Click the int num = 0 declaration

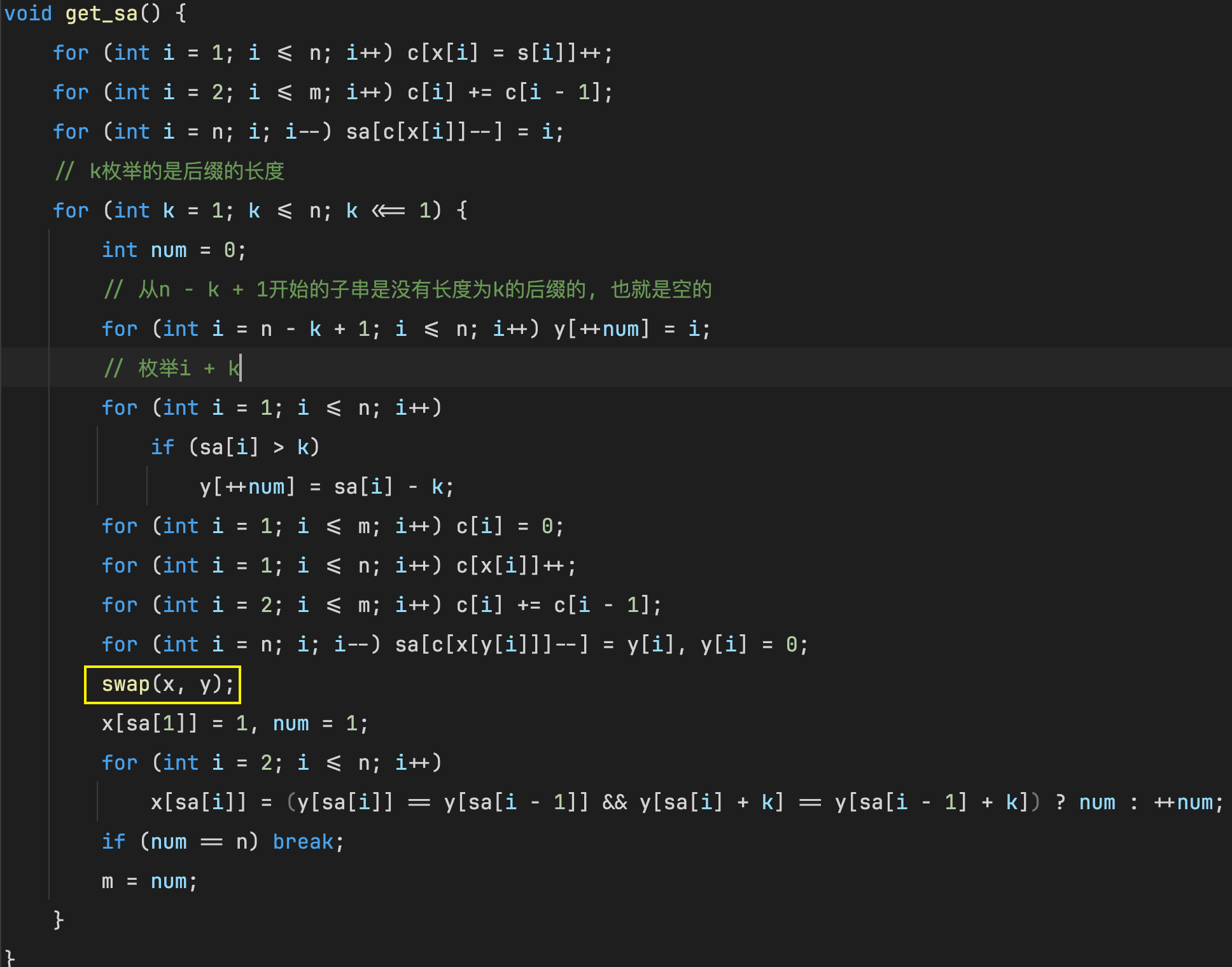[x=174, y=250]
